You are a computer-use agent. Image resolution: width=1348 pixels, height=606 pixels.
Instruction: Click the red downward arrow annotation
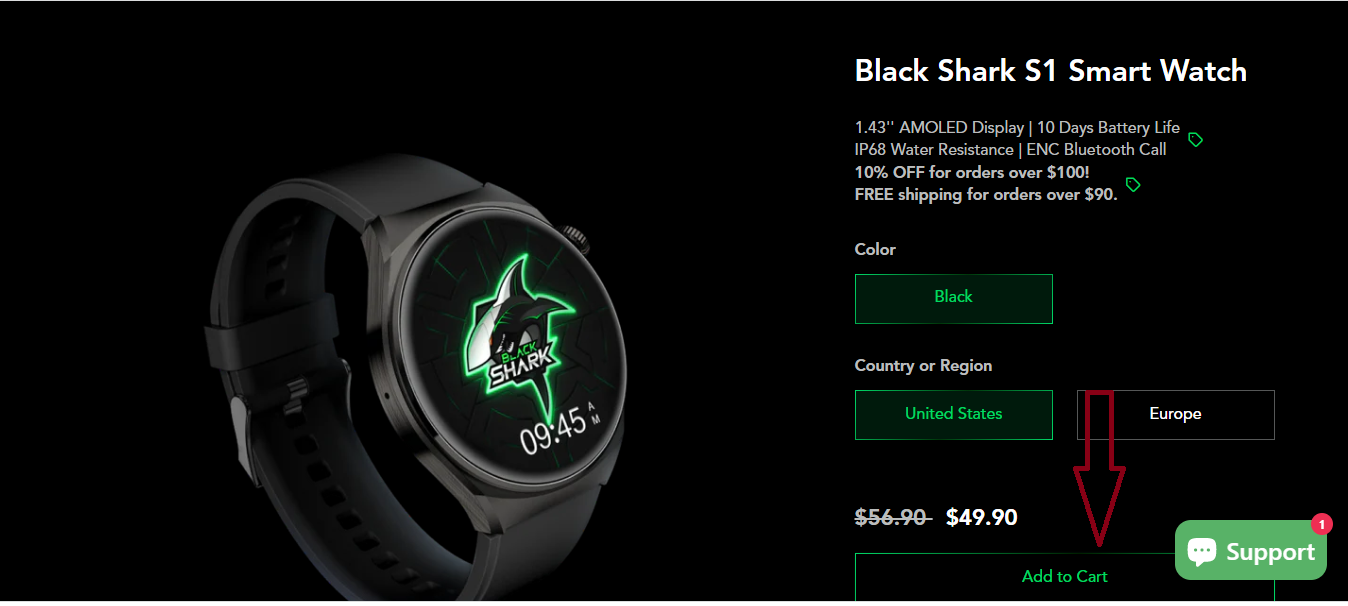pyautogui.click(x=1099, y=469)
